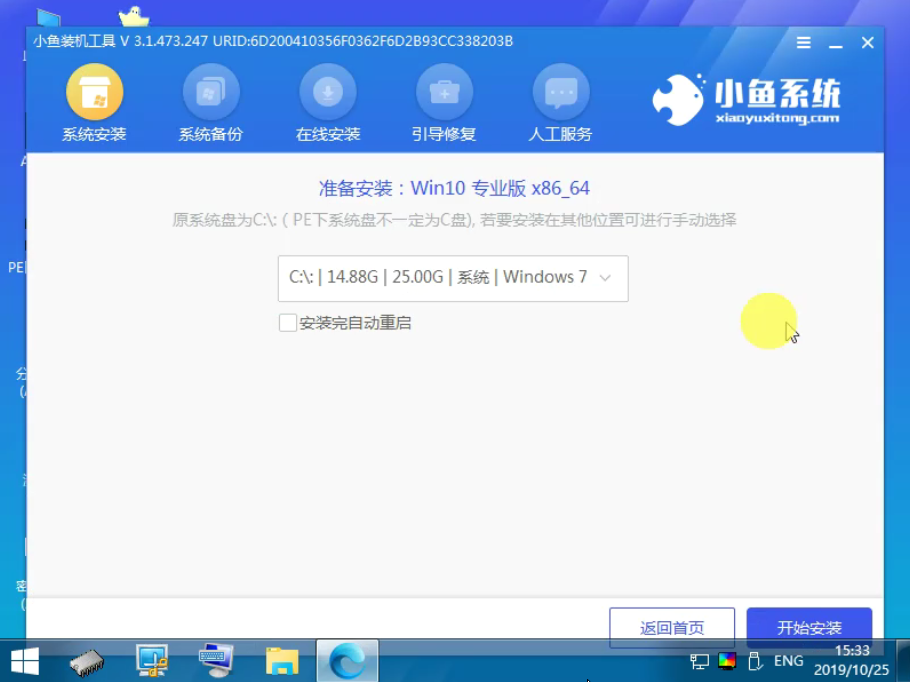Image resolution: width=910 pixels, height=682 pixels.
Task: Click the color palette tray indicator
Action: [725, 661]
